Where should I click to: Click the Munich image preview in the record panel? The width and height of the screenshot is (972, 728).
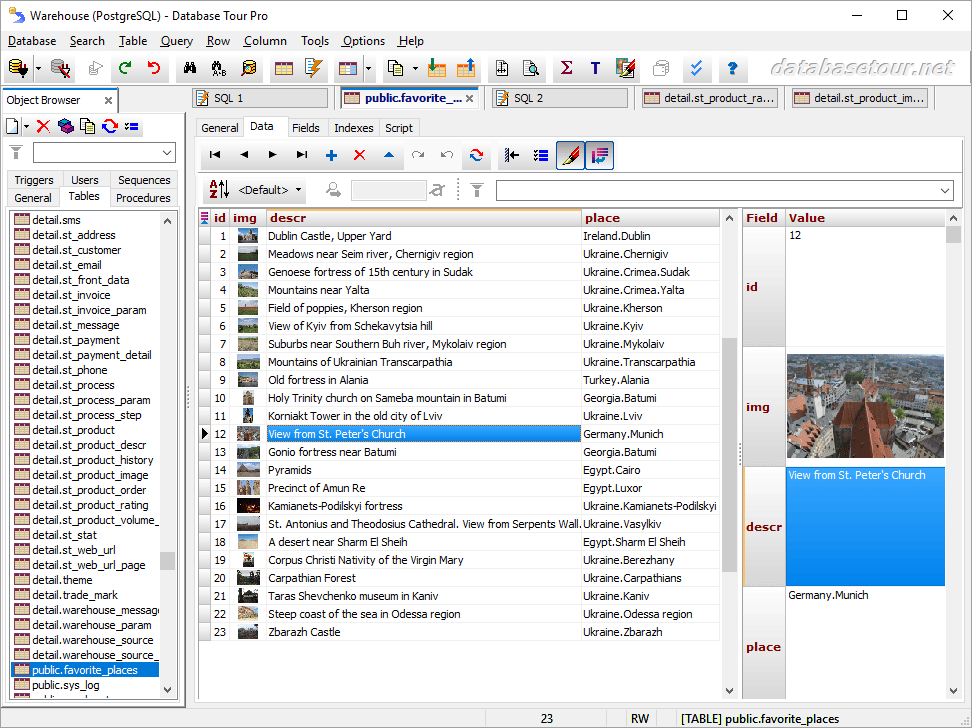865,407
